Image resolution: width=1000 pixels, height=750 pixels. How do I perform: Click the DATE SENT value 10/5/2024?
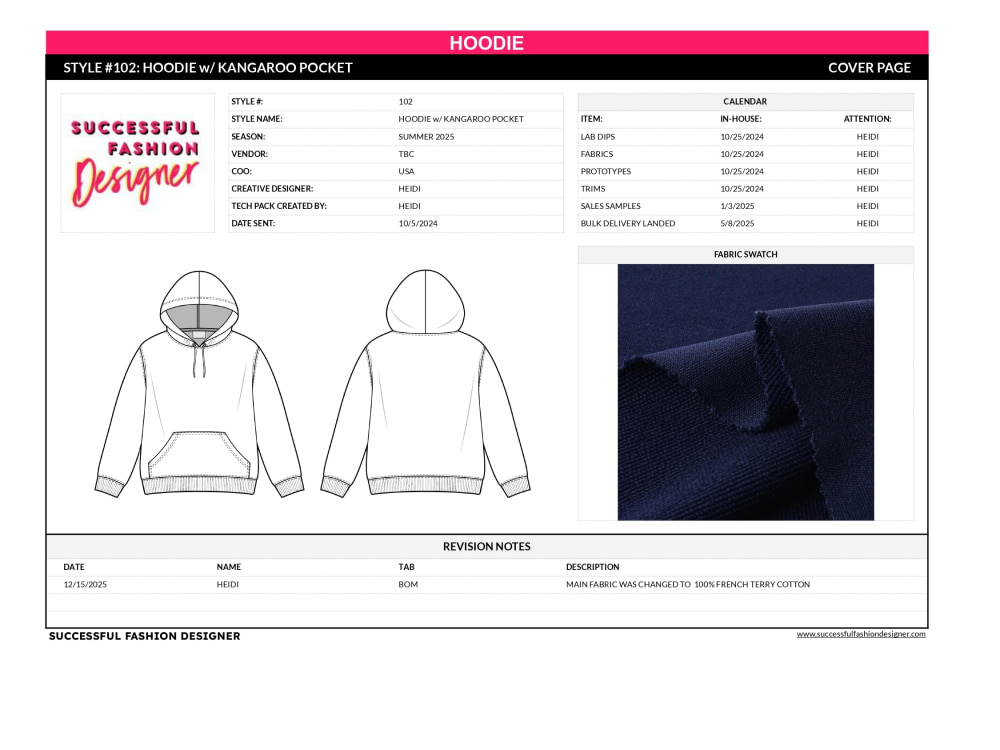(x=418, y=223)
